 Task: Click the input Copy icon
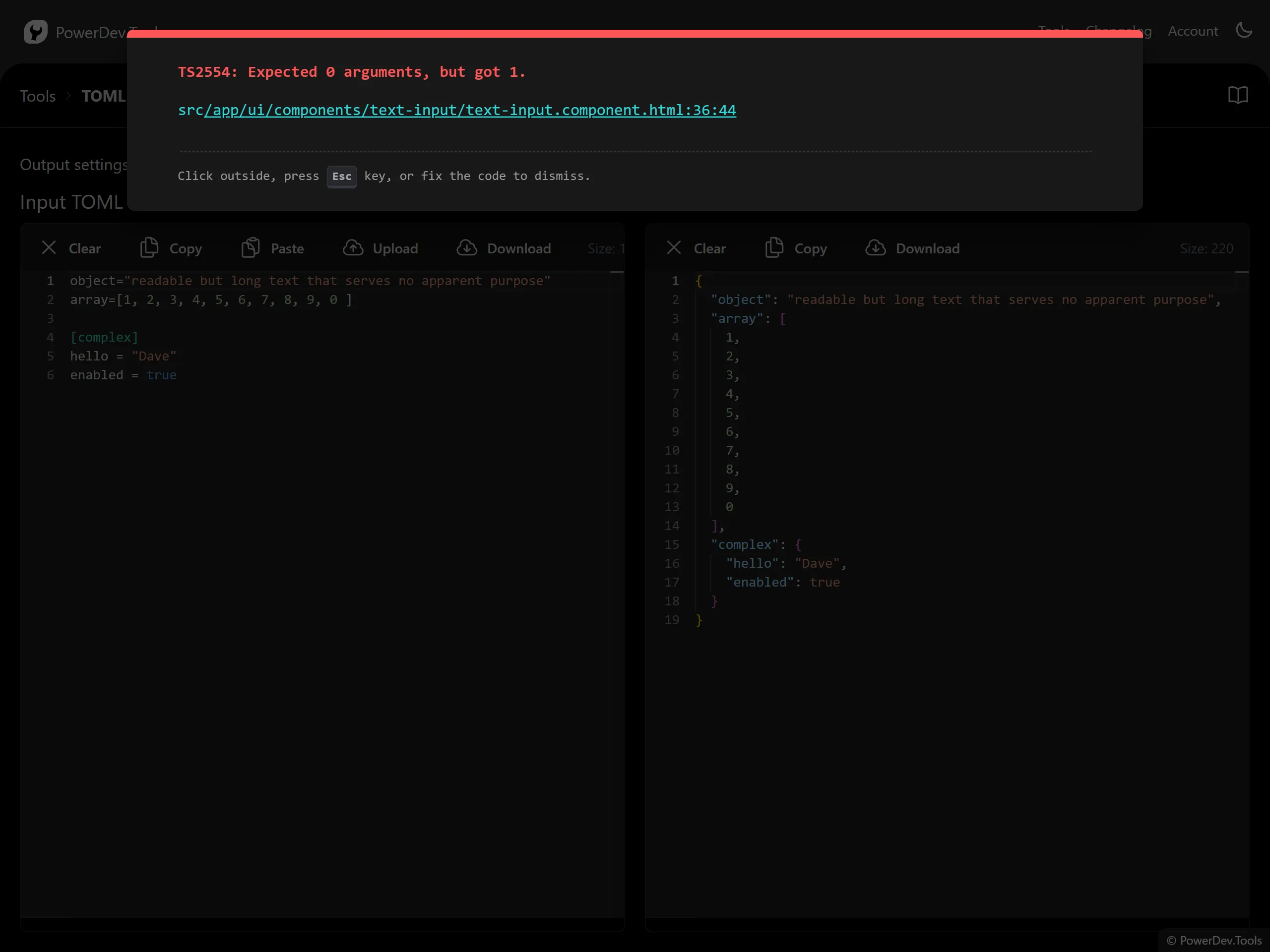point(149,248)
